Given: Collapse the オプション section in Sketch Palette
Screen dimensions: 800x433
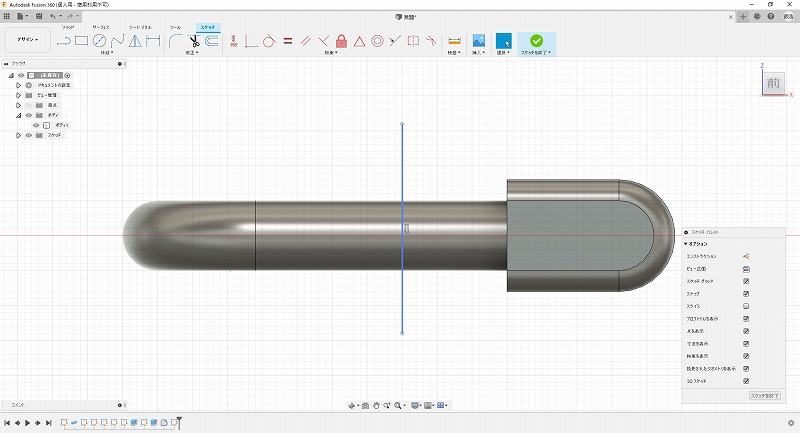Looking at the screenshot, I should coord(686,244).
